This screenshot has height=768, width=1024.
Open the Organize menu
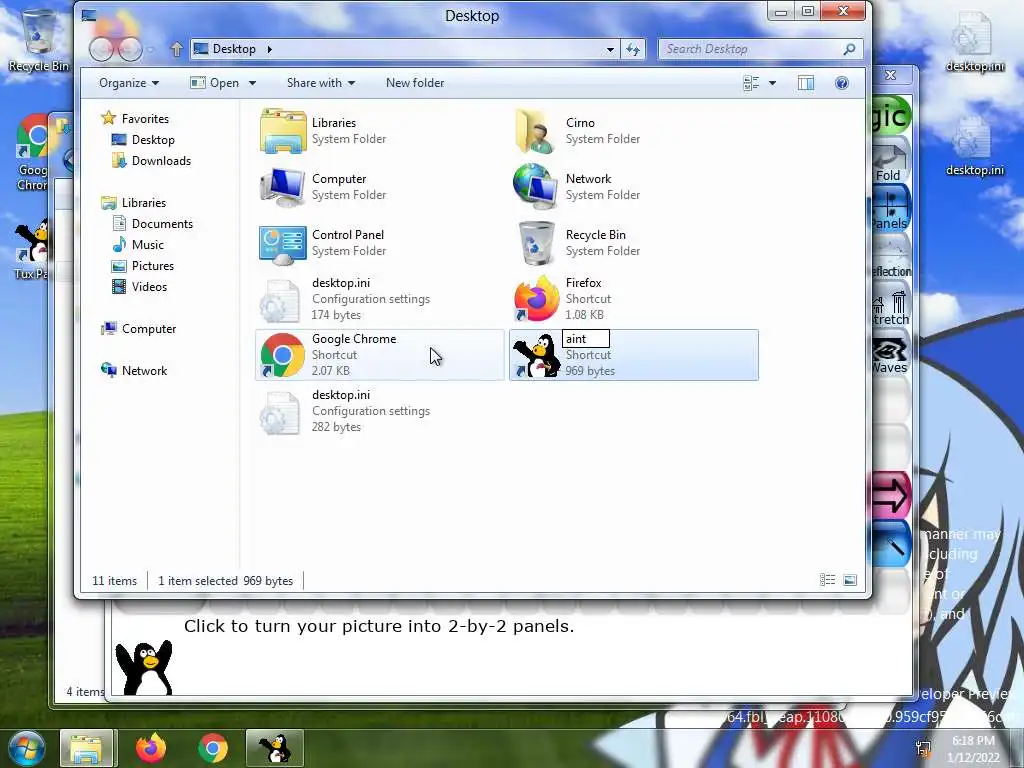(x=129, y=83)
